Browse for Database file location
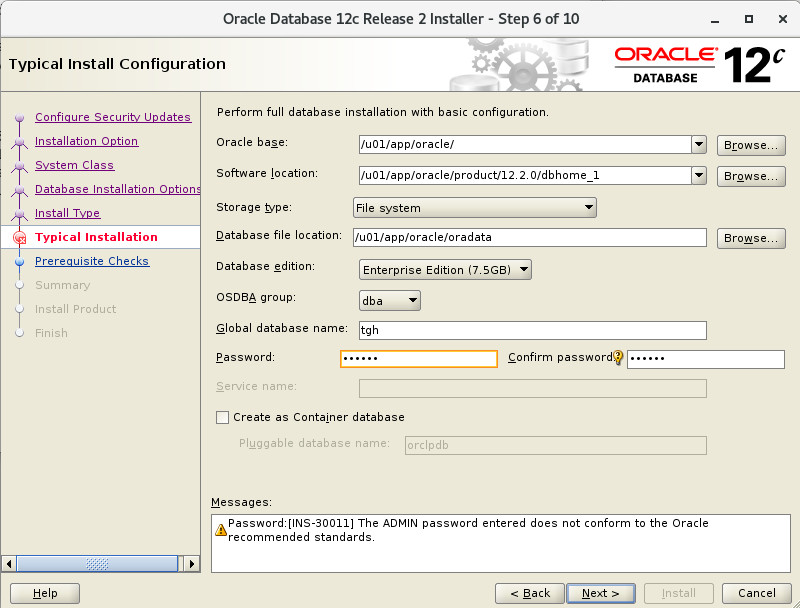 (x=751, y=238)
